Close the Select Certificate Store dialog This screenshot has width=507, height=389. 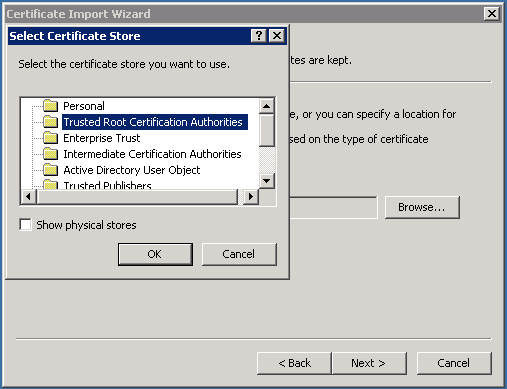[x=277, y=35]
